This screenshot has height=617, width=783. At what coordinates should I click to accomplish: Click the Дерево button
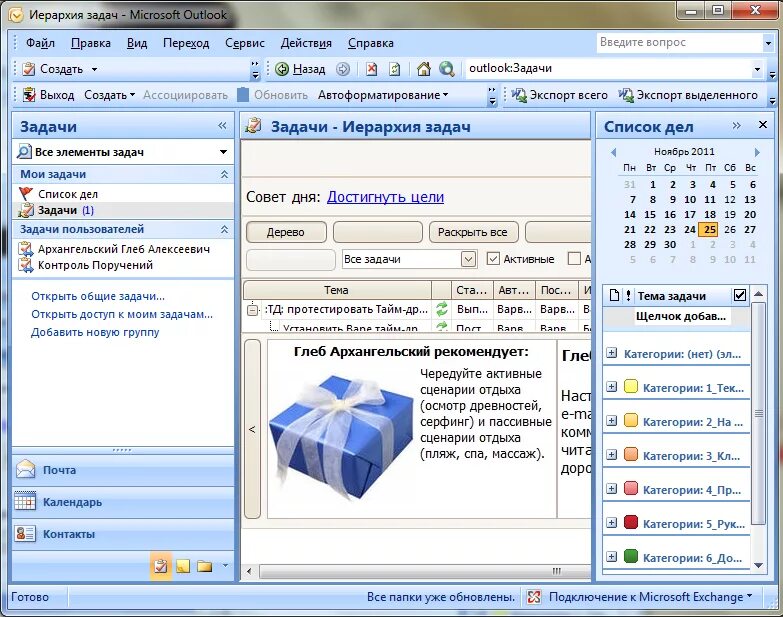(286, 232)
